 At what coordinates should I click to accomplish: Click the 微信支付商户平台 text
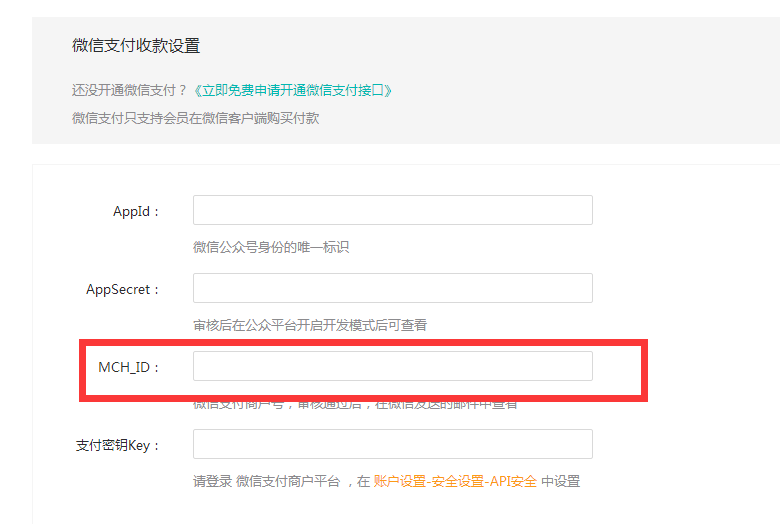coord(289,481)
